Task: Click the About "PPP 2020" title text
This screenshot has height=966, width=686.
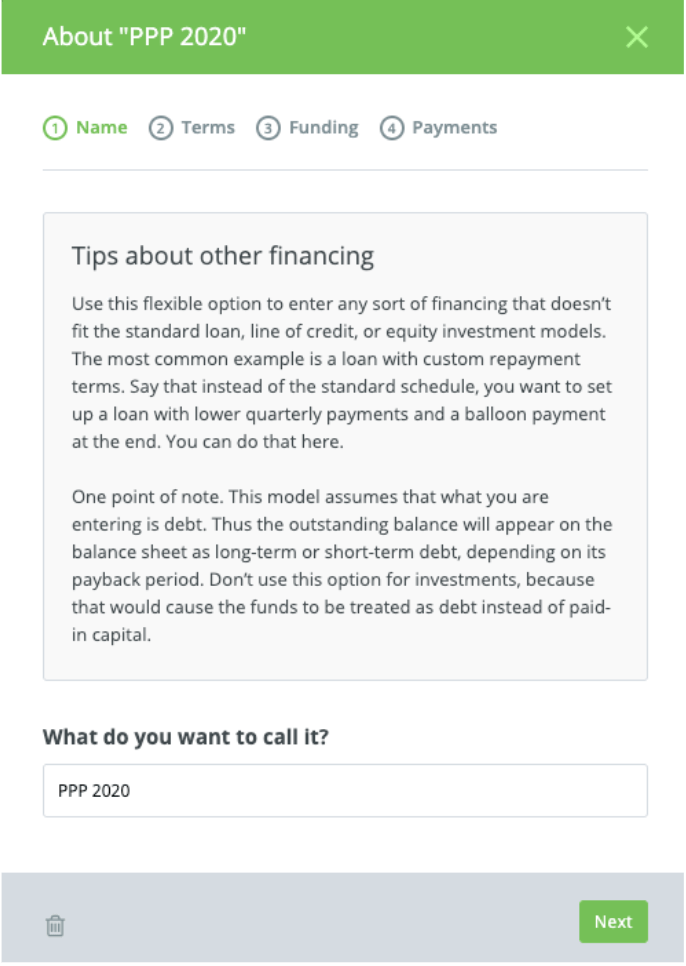Action: point(144,38)
